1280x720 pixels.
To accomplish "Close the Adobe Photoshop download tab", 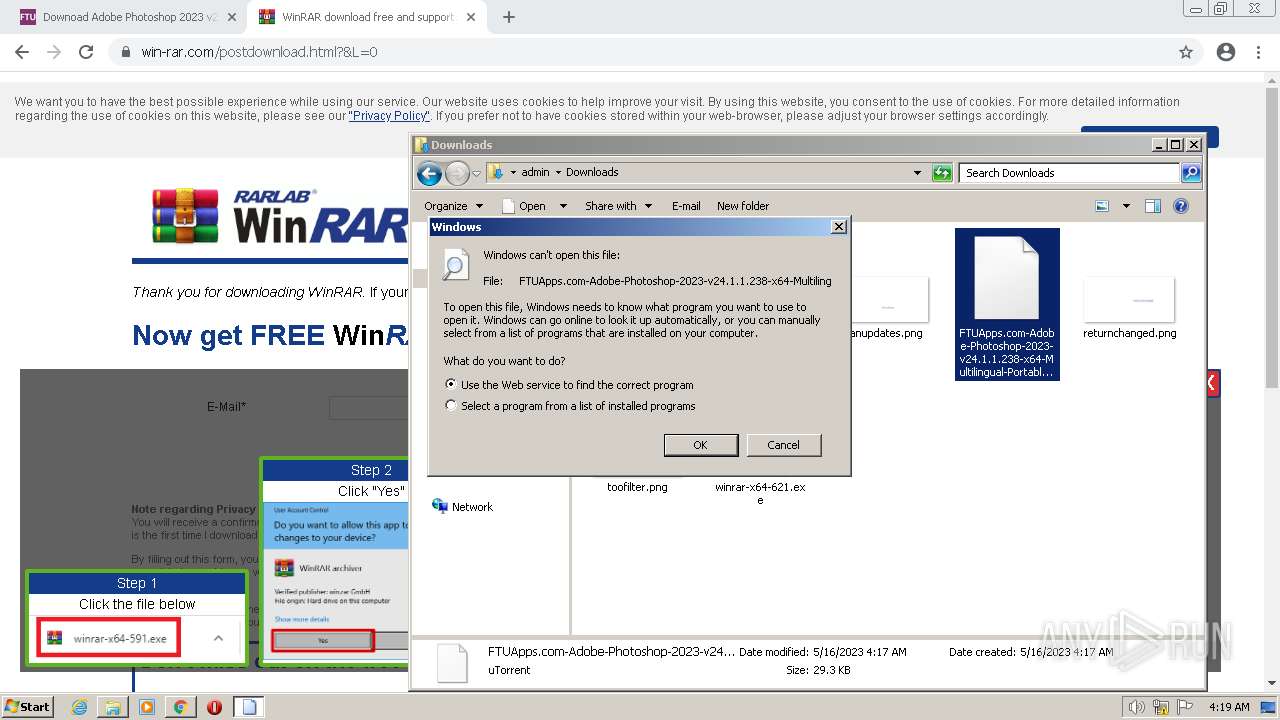I will (232, 17).
